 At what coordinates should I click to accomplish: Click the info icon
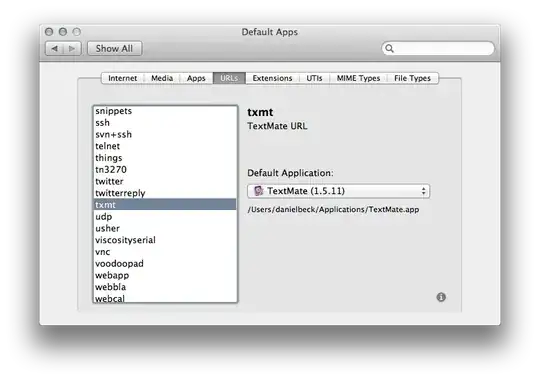[x=441, y=297]
